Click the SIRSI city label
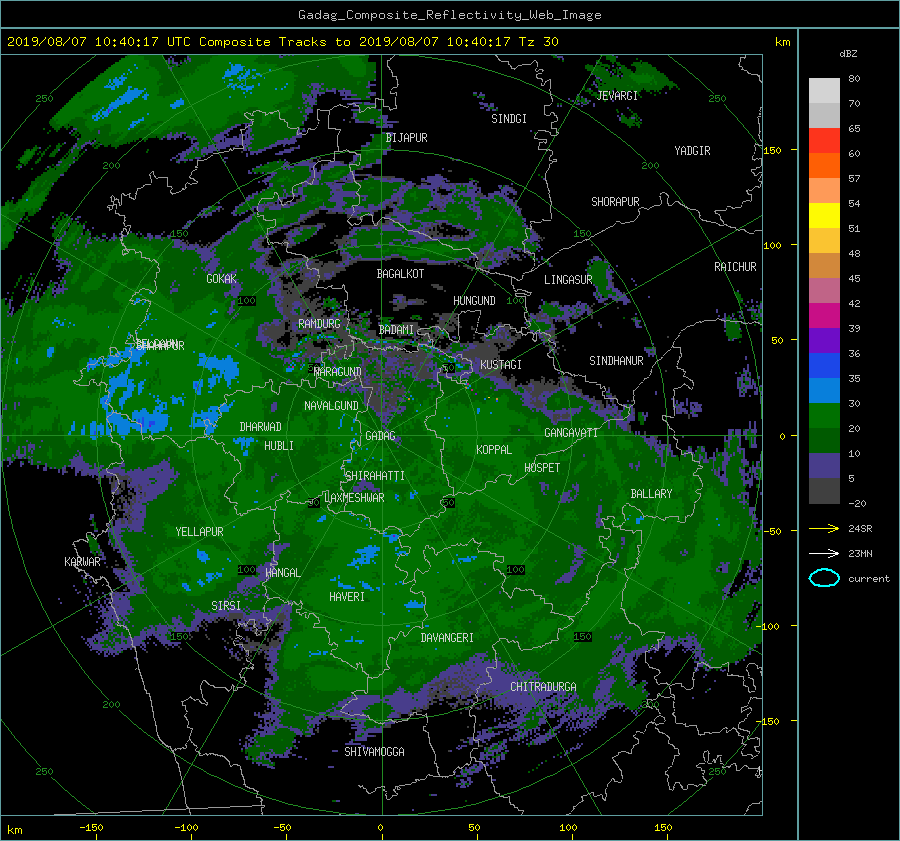The height and width of the screenshot is (841, 900). (226, 606)
